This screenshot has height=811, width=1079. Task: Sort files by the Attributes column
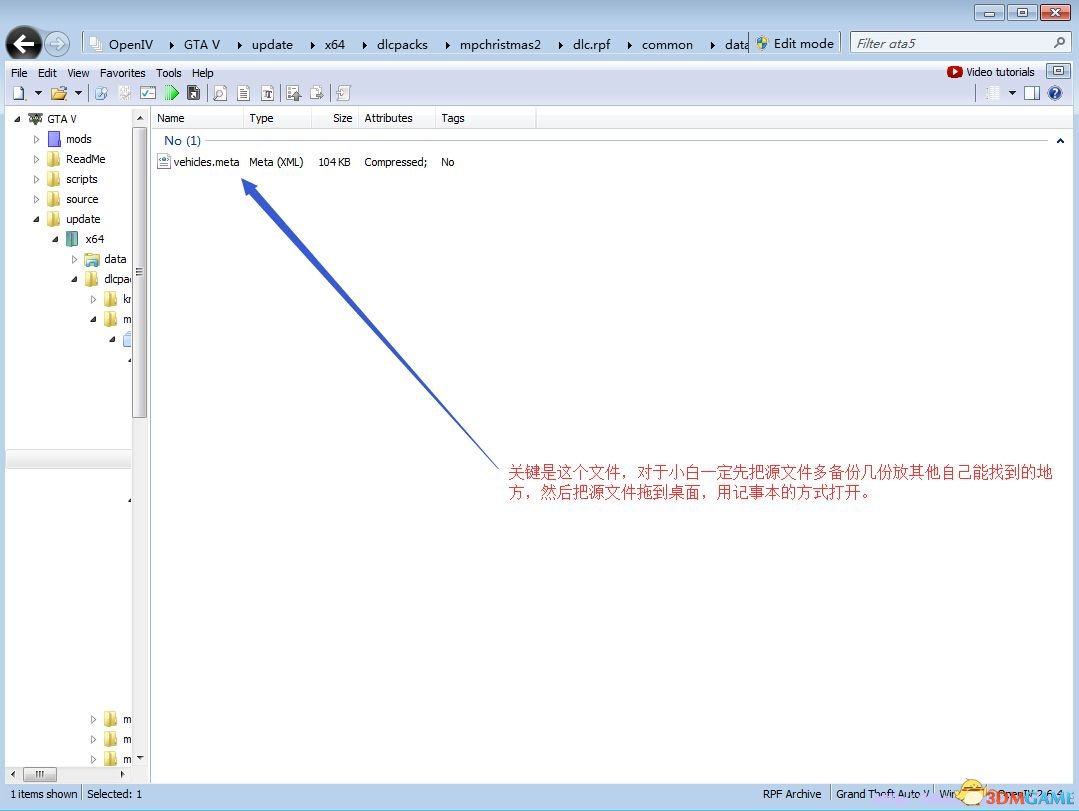coord(397,118)
